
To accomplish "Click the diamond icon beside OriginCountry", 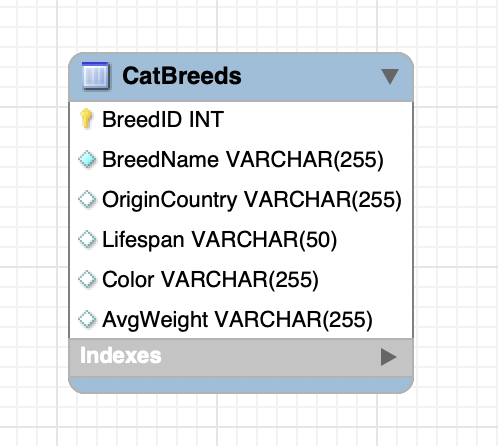I will (x=87, y=199).
